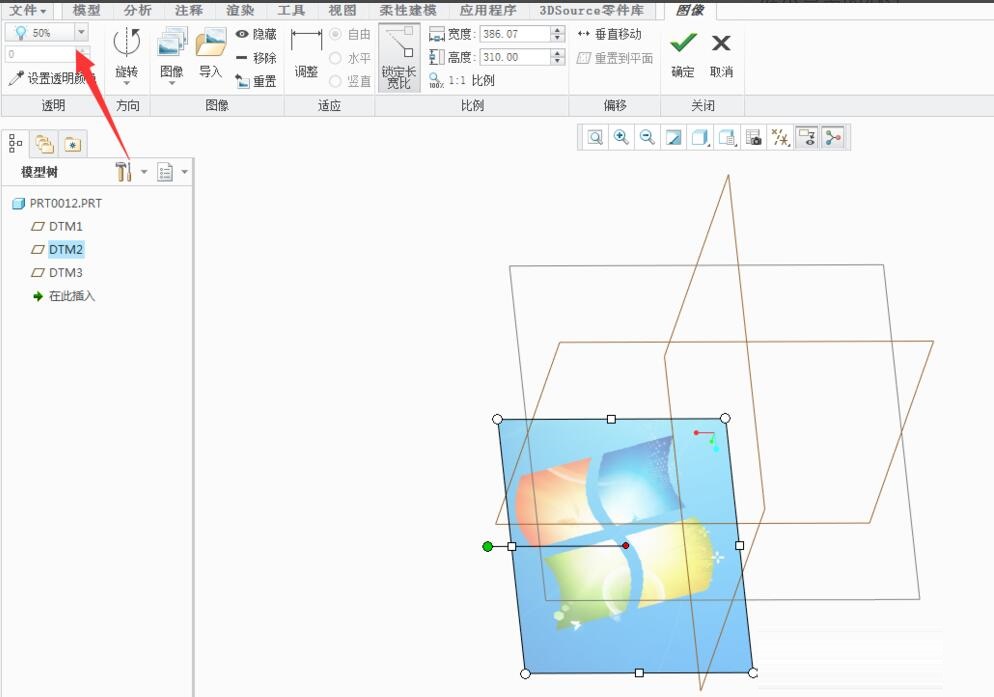Click the 宽度 width input field

(x=514, y=34)
